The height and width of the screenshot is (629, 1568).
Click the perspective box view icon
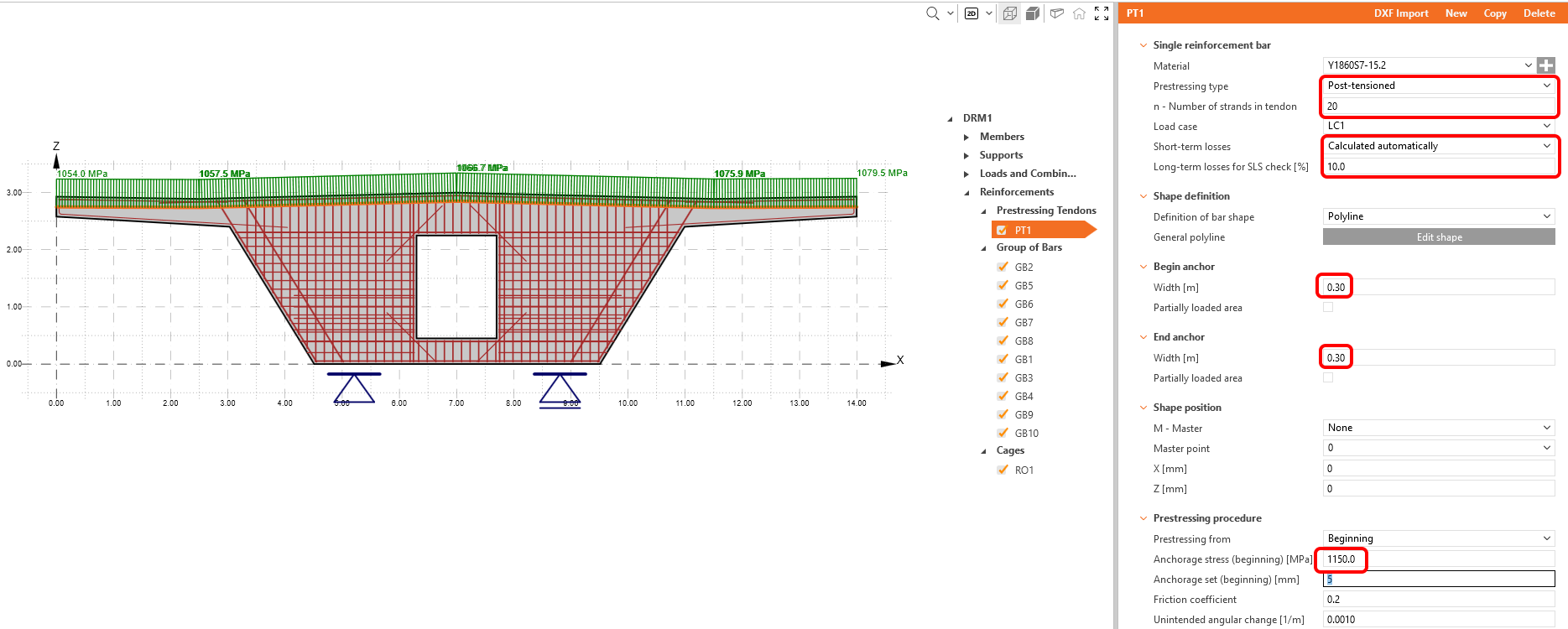[x=1057, y=13]
